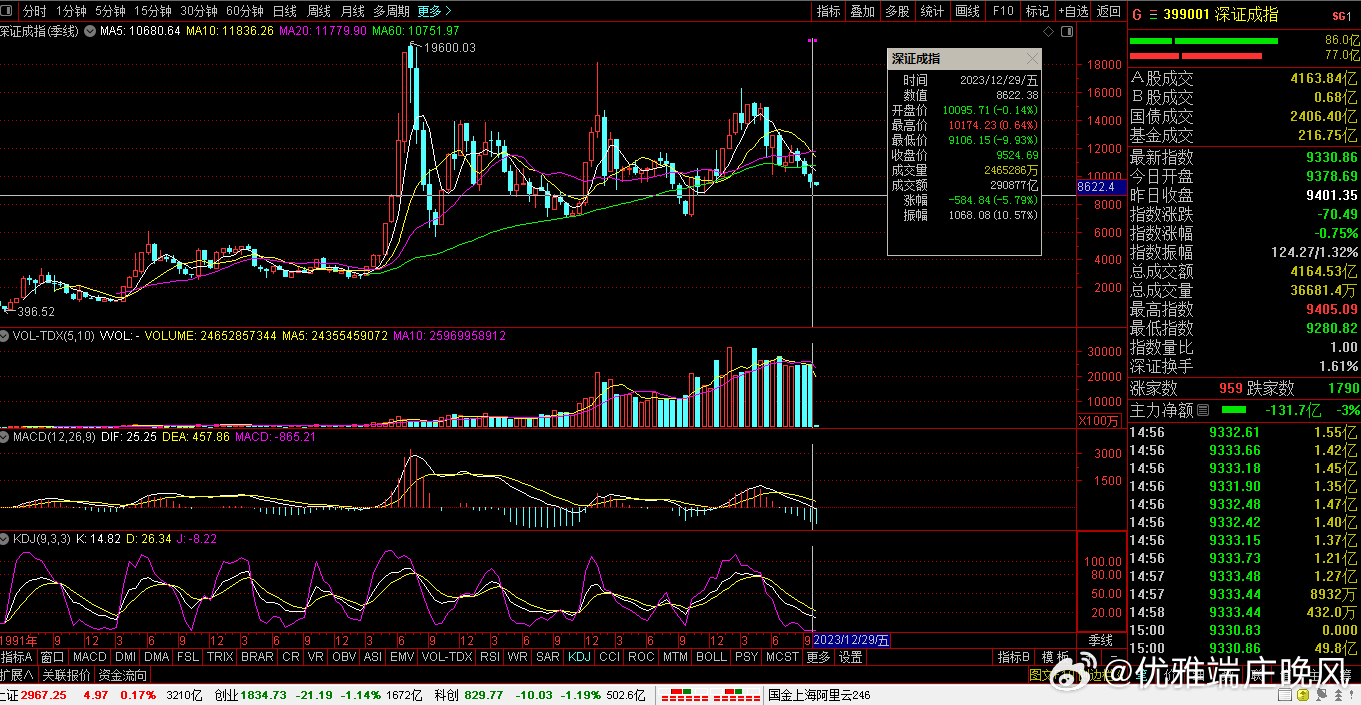Switch indicator to BOLL
The height and width of the screenshot is (705, 1361).
click(x=712, y=657)
